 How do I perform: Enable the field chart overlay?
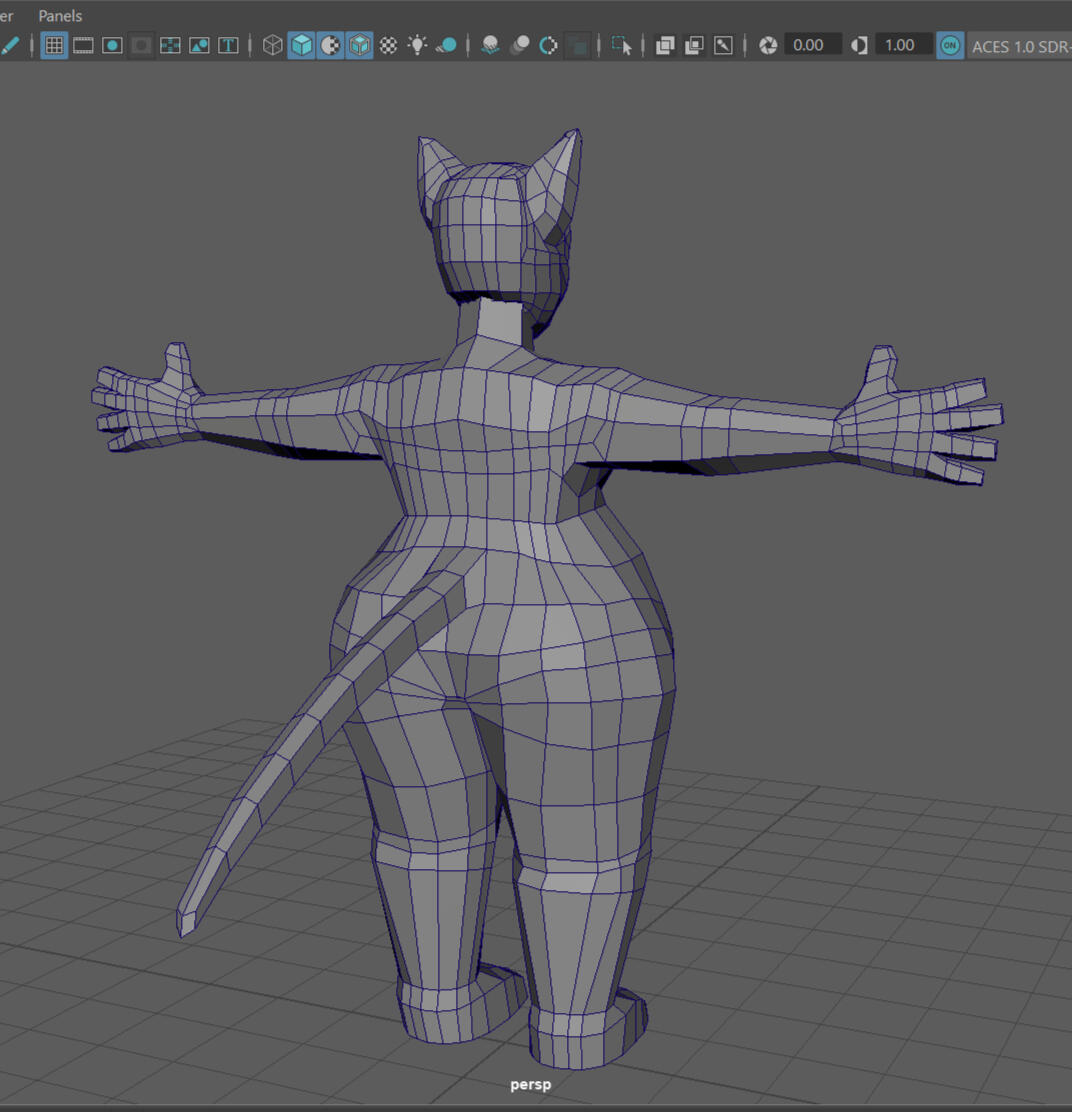(x=170, y=45)
